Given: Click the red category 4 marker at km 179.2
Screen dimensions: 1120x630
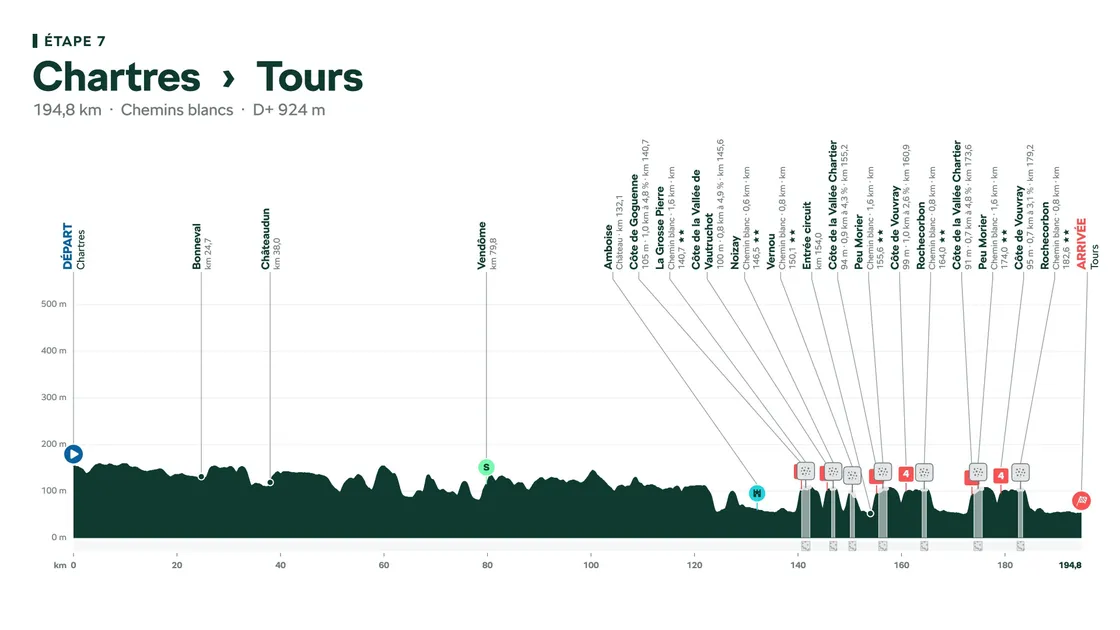Looking at the screenshot, I should [x=1001, y=476].
